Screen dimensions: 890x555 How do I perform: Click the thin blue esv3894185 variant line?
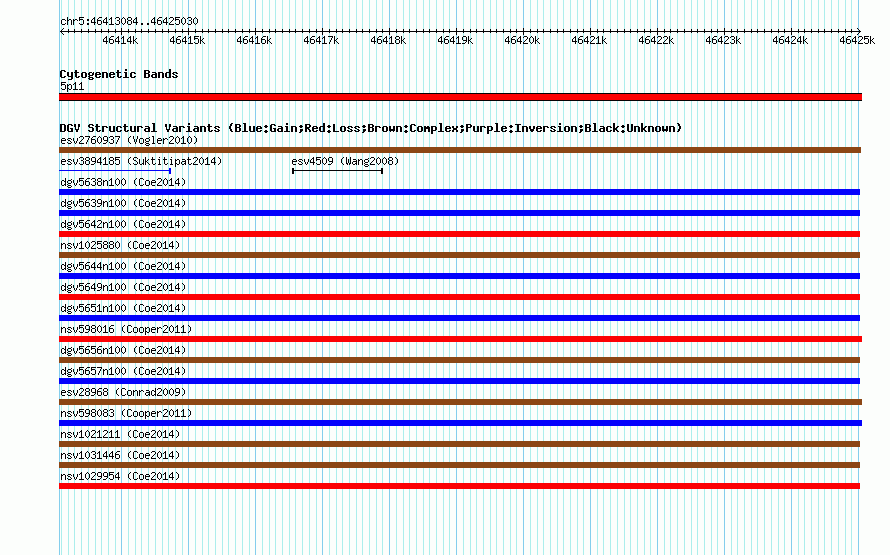pos(115,171)
